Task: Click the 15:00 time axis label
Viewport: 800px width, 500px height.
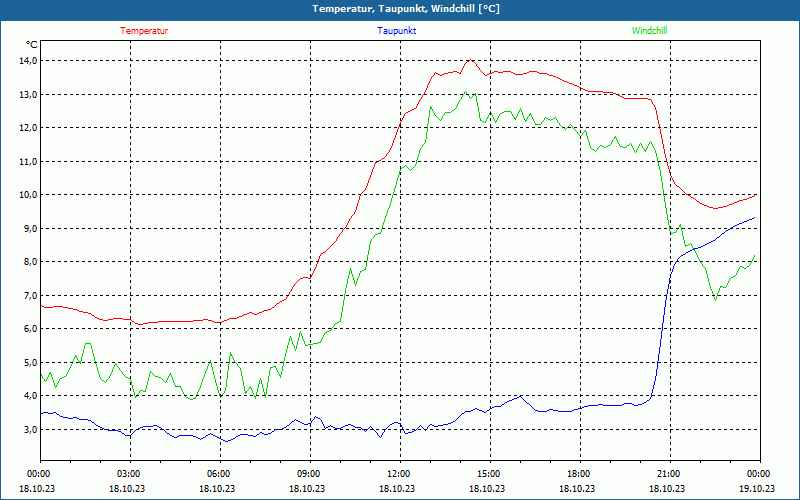Action: 488,474
